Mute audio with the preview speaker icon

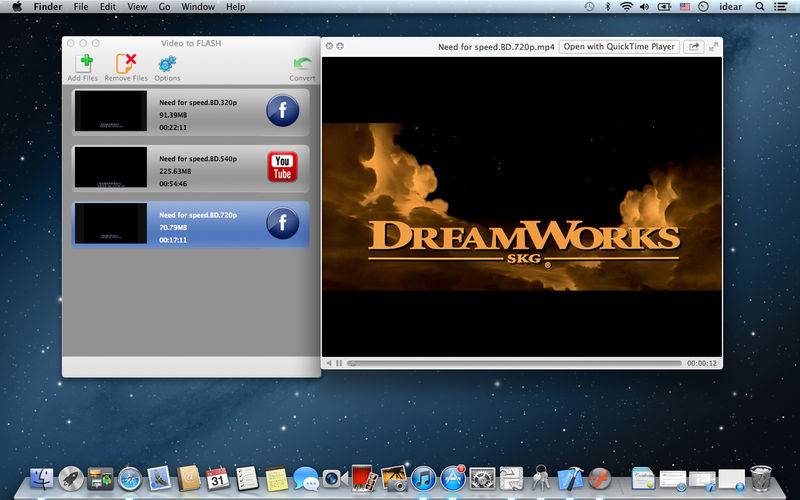(329, 363)
